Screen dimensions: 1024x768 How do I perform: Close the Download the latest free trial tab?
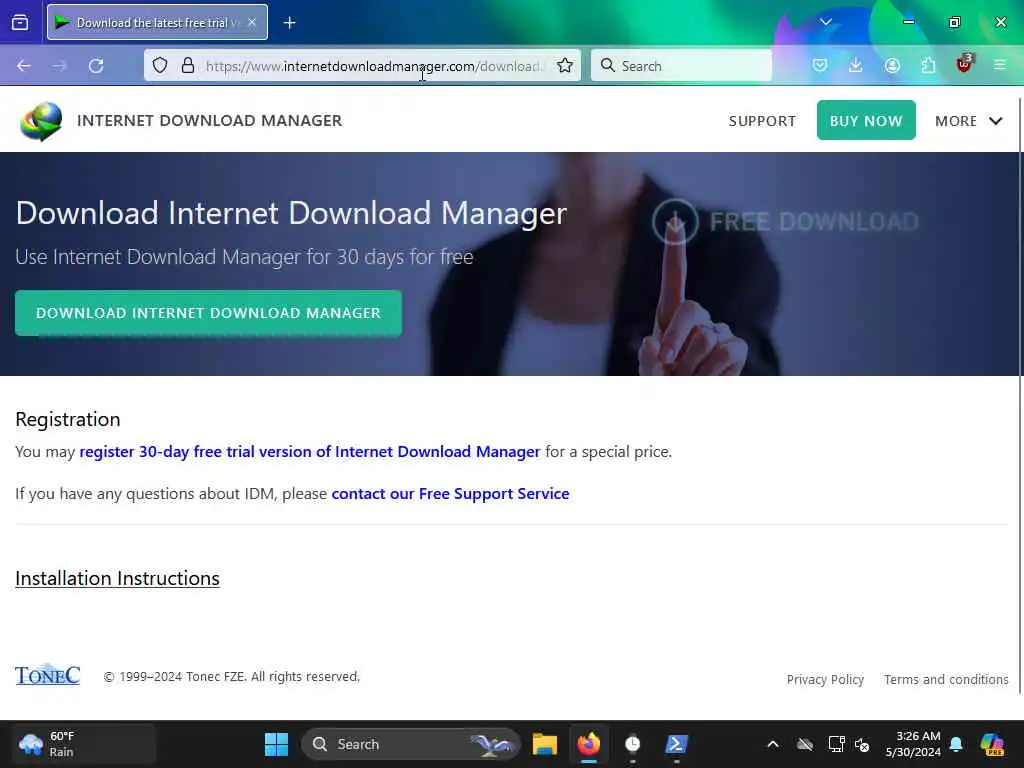[252, 22]
